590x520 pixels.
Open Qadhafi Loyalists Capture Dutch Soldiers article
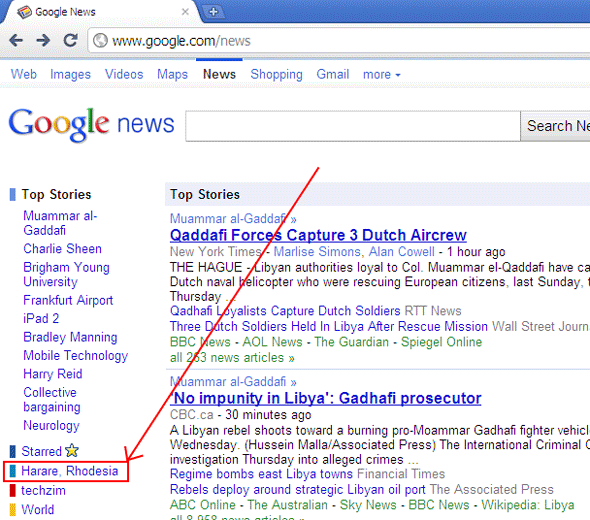coord(285,311)
